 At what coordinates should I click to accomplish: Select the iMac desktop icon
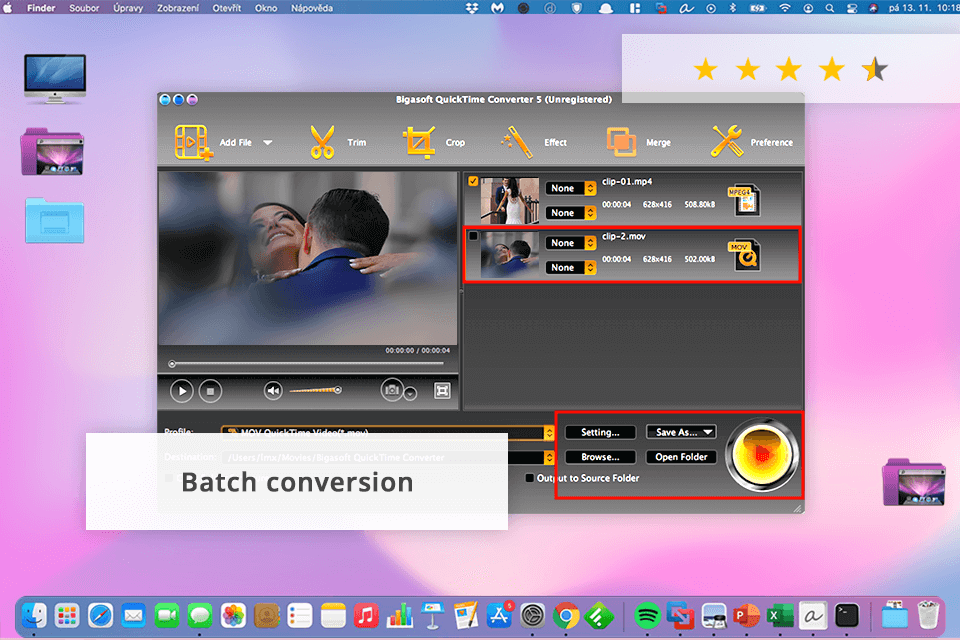pyautogui.click(x=54, y=78)
